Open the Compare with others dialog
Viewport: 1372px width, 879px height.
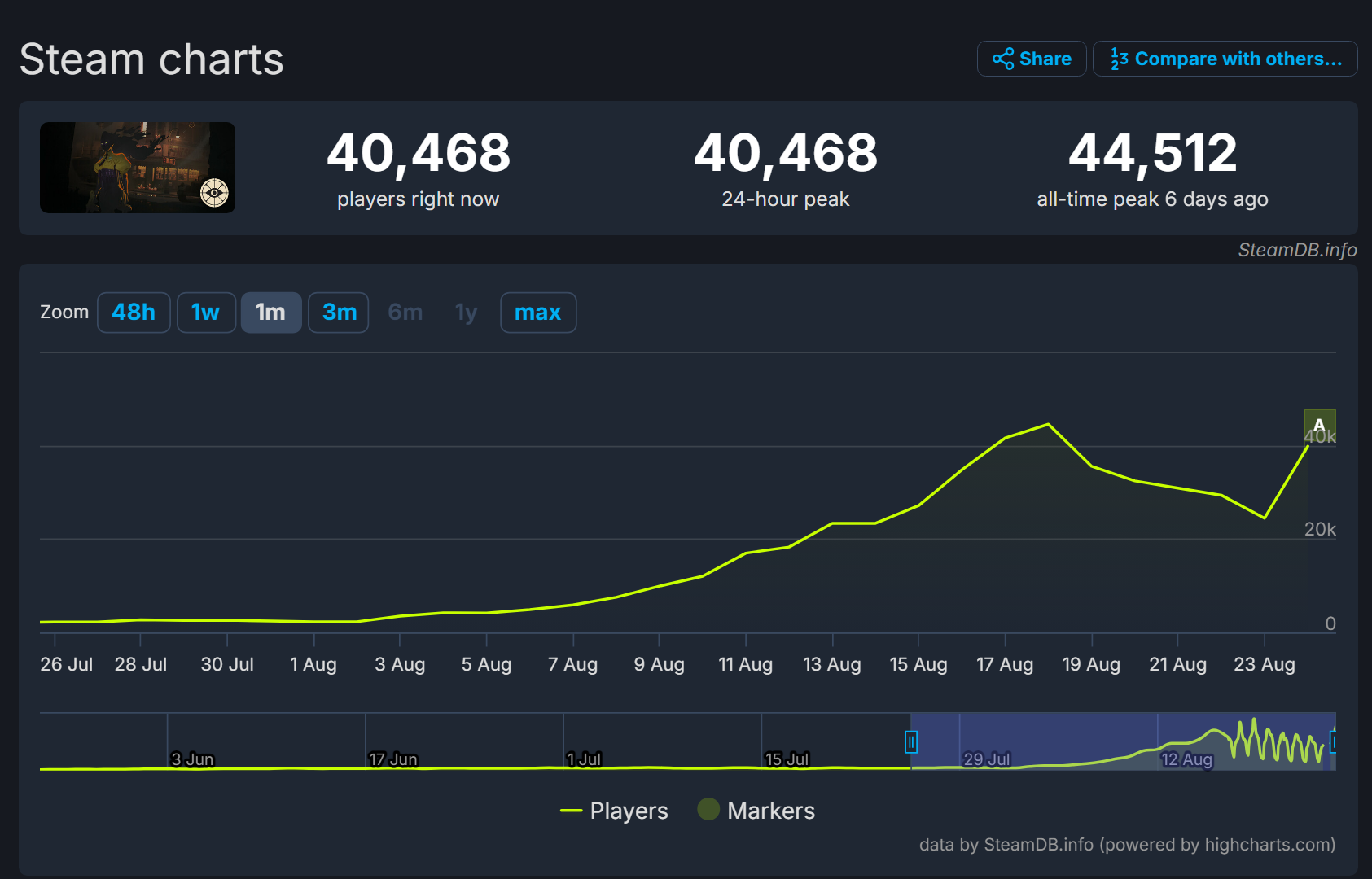point(1225,59)
